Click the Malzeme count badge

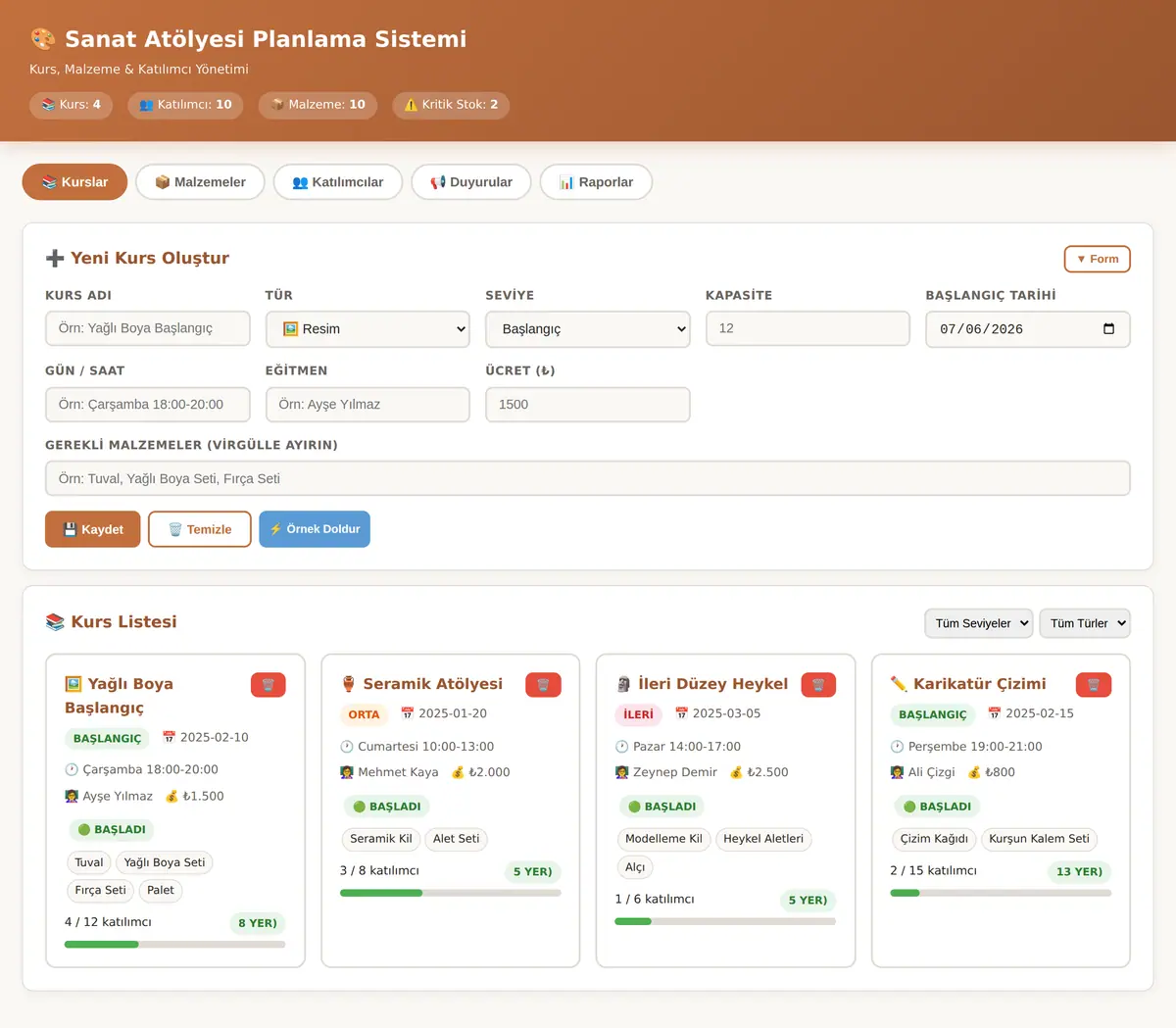coord(318,105)
